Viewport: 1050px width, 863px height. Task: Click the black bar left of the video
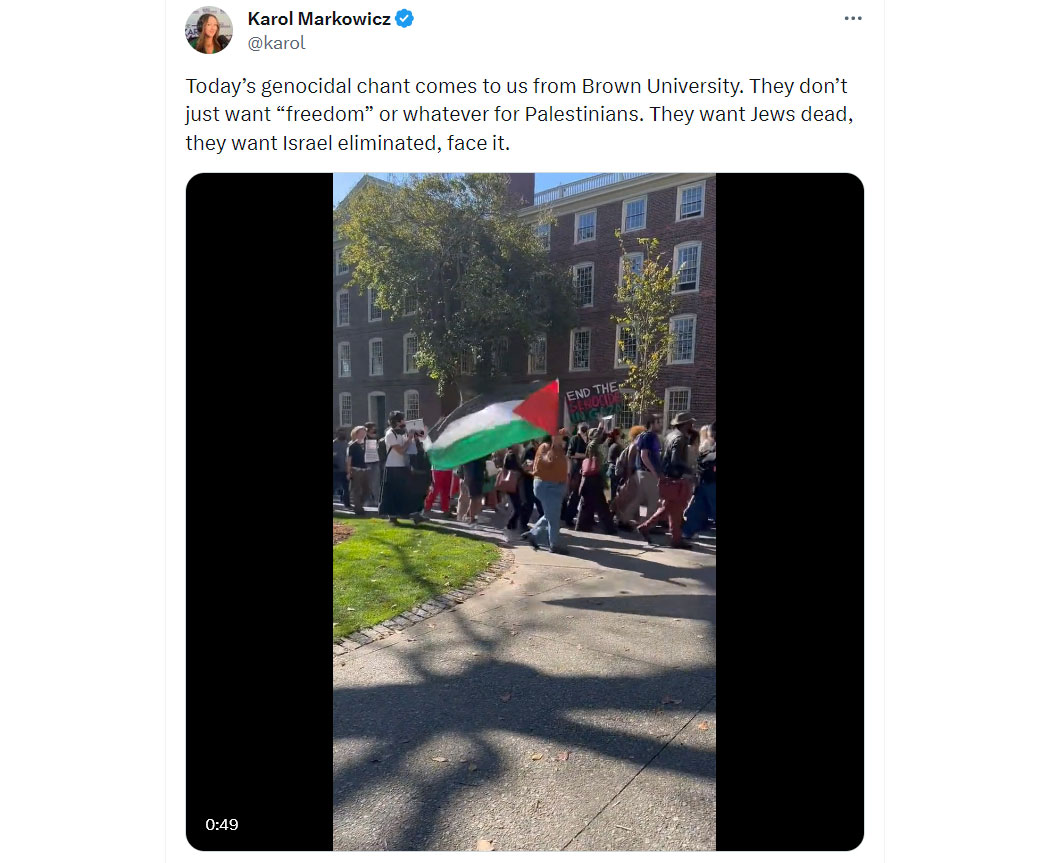(260, 512)
